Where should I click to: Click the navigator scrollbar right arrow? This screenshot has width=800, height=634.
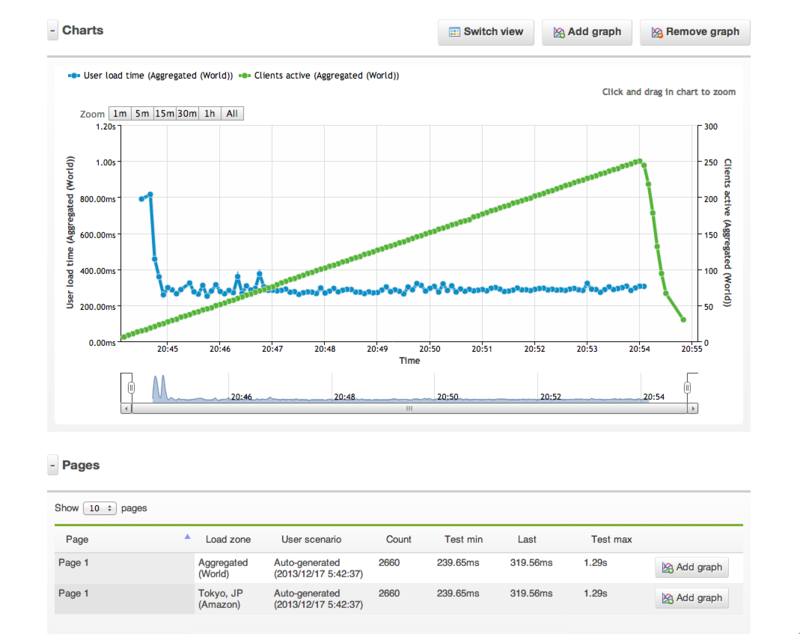tap(692, 409)
